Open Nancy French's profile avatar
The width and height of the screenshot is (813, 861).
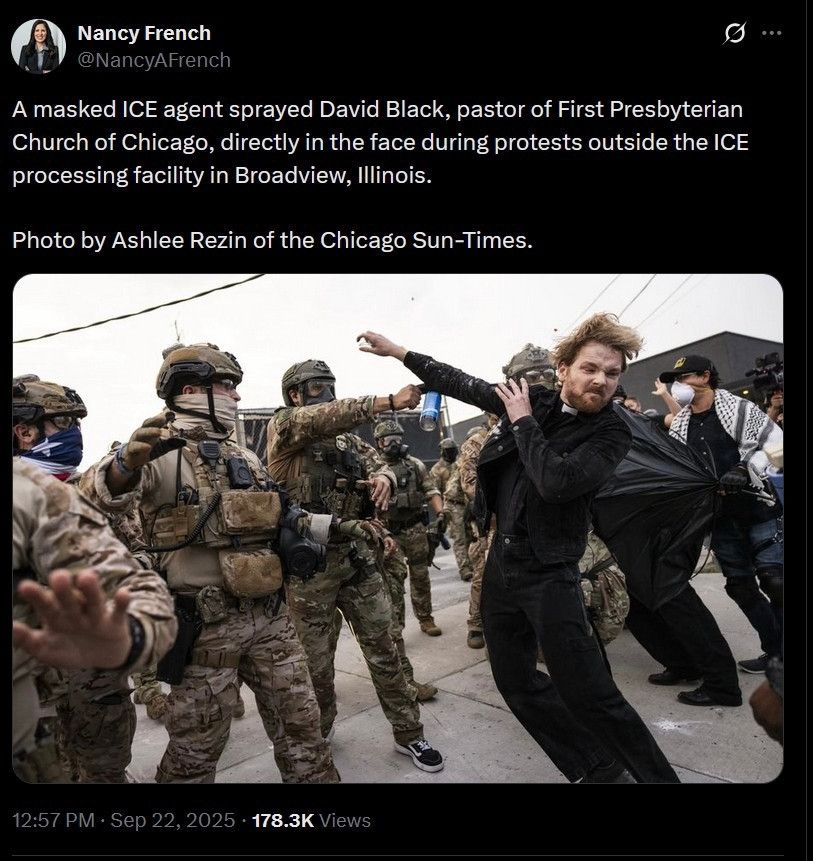(38, 46)
